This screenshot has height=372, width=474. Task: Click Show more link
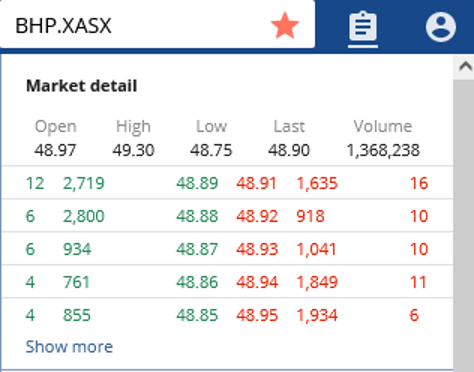69,347
